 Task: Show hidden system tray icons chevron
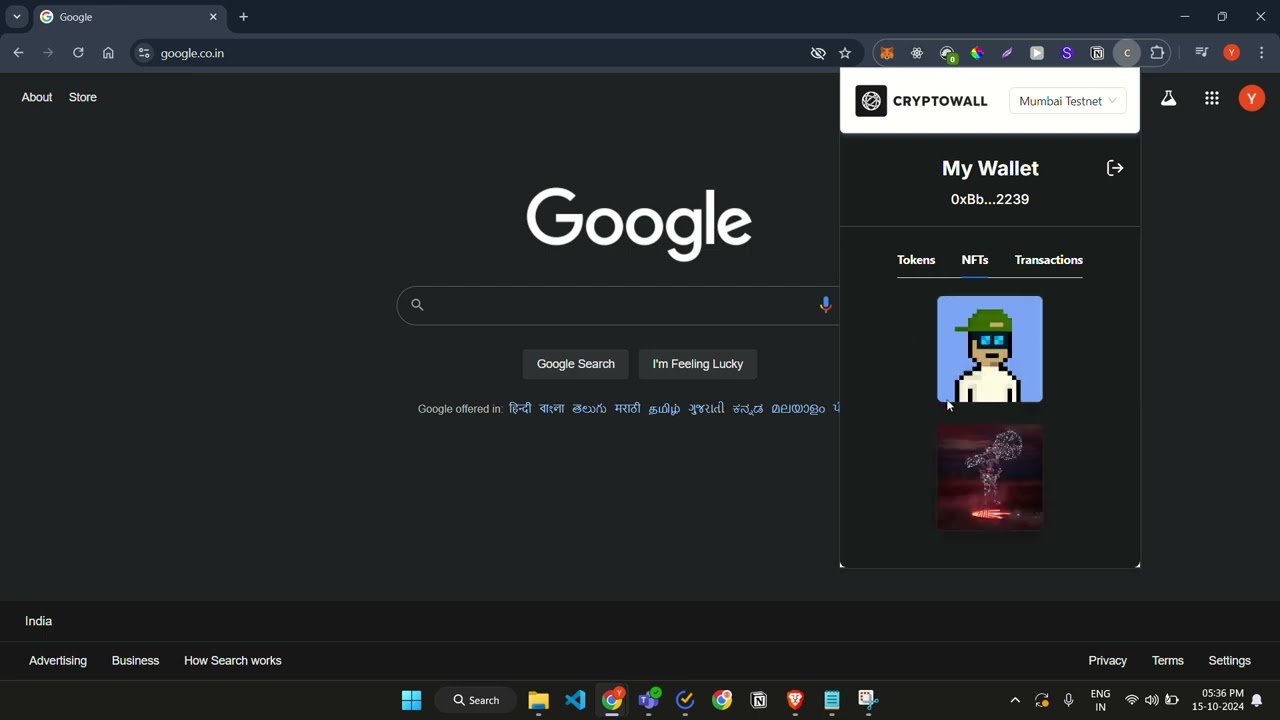click(1015, 701)
